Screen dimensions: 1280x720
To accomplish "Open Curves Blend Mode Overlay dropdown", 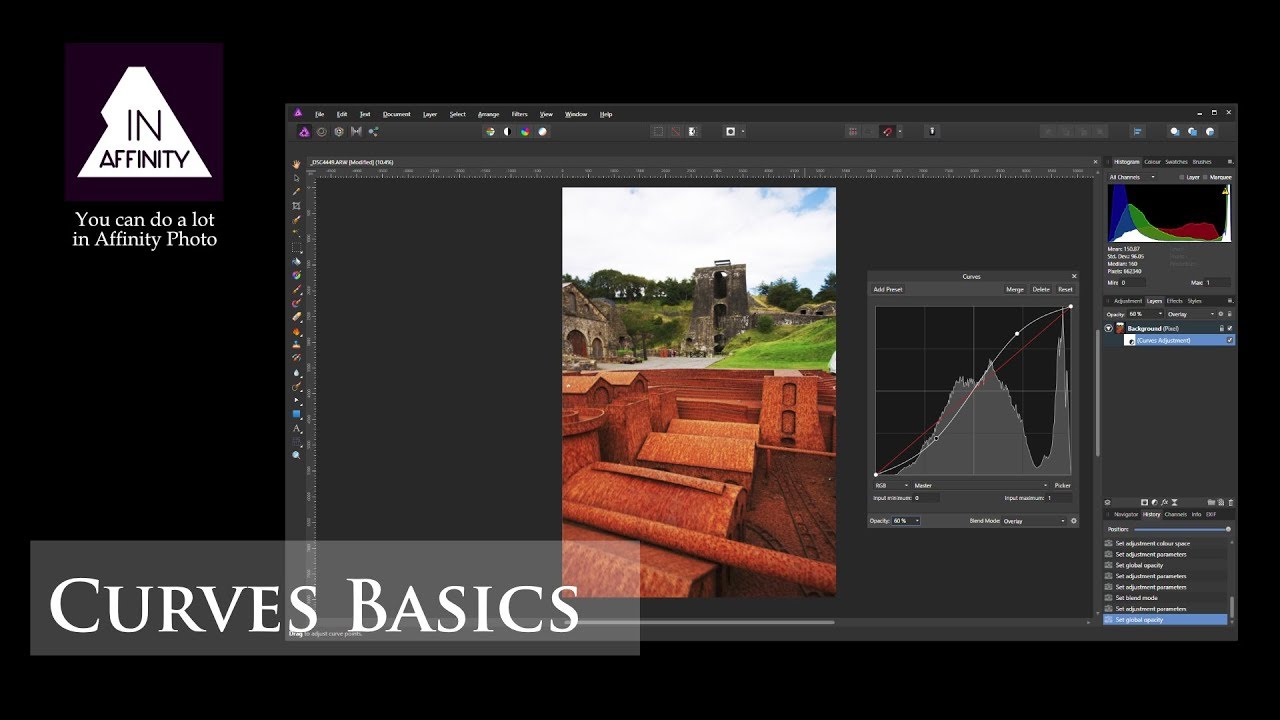I will pyautogui.click(x=1034, y=521).
